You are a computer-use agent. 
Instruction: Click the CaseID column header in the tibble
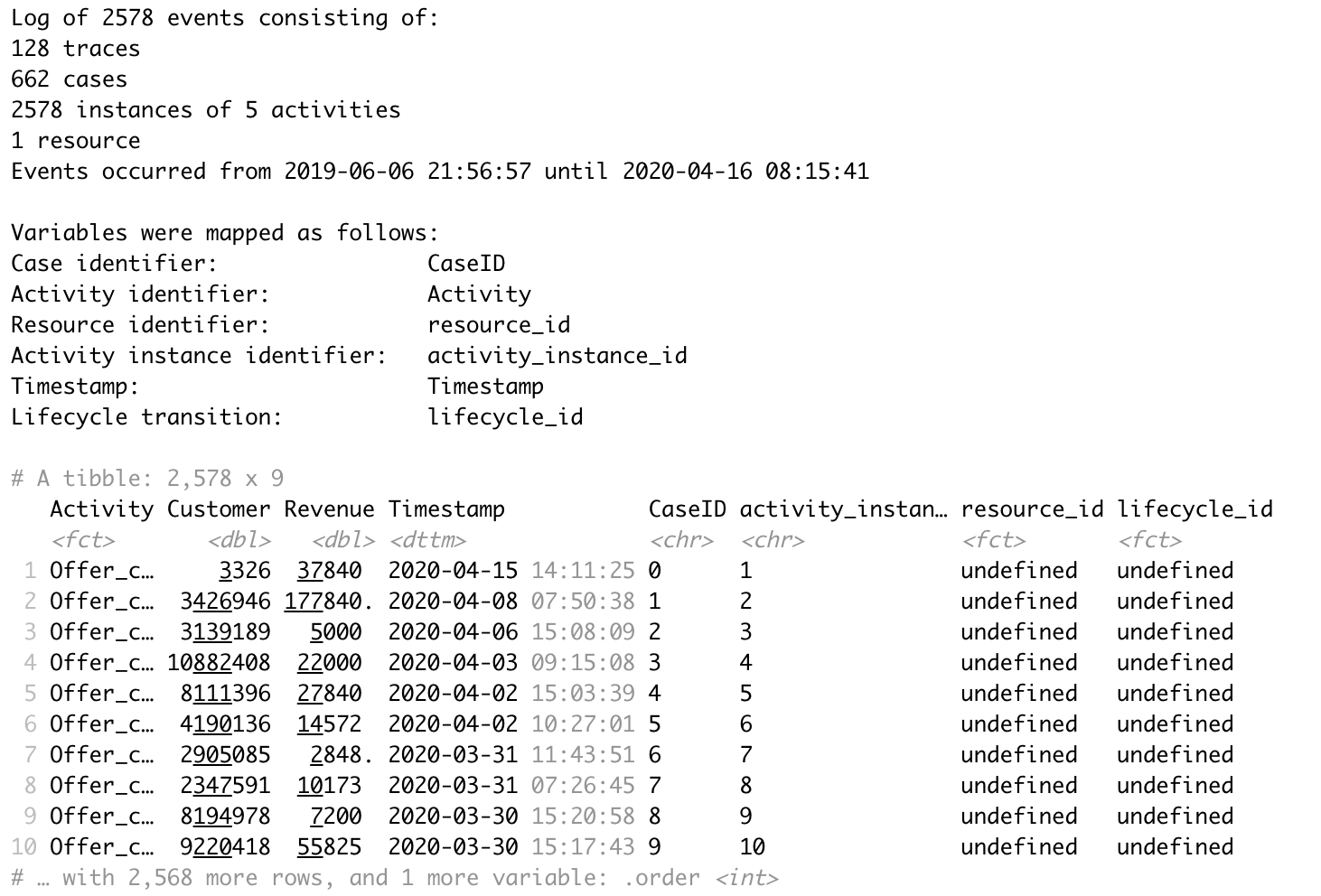click(687, 509)
